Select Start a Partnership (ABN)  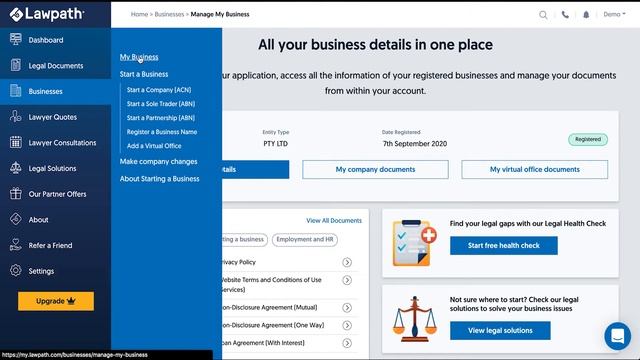pos(160,118)
